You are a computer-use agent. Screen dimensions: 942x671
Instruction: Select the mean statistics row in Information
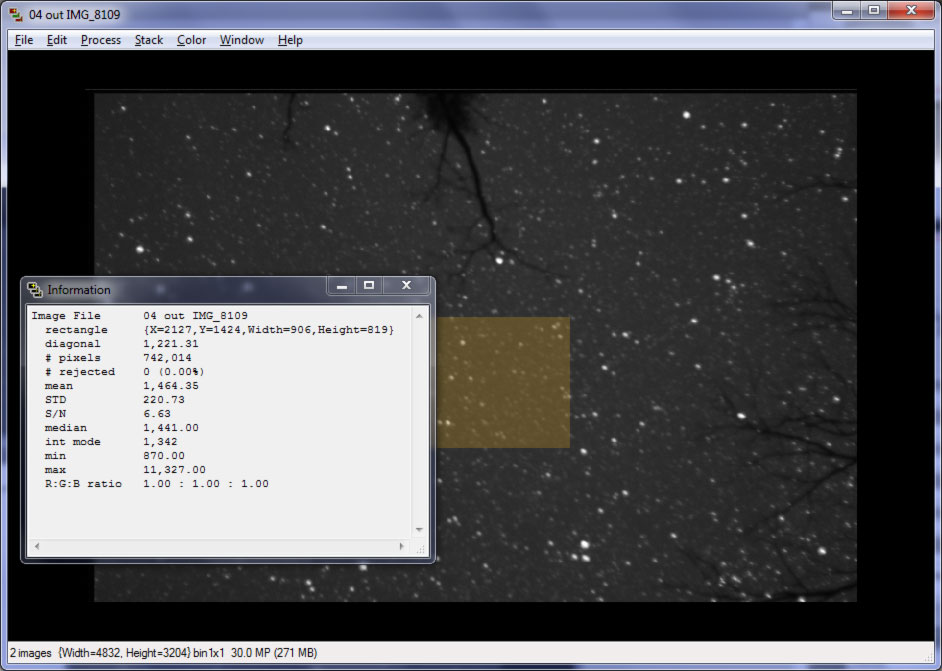tap(120, 385)
